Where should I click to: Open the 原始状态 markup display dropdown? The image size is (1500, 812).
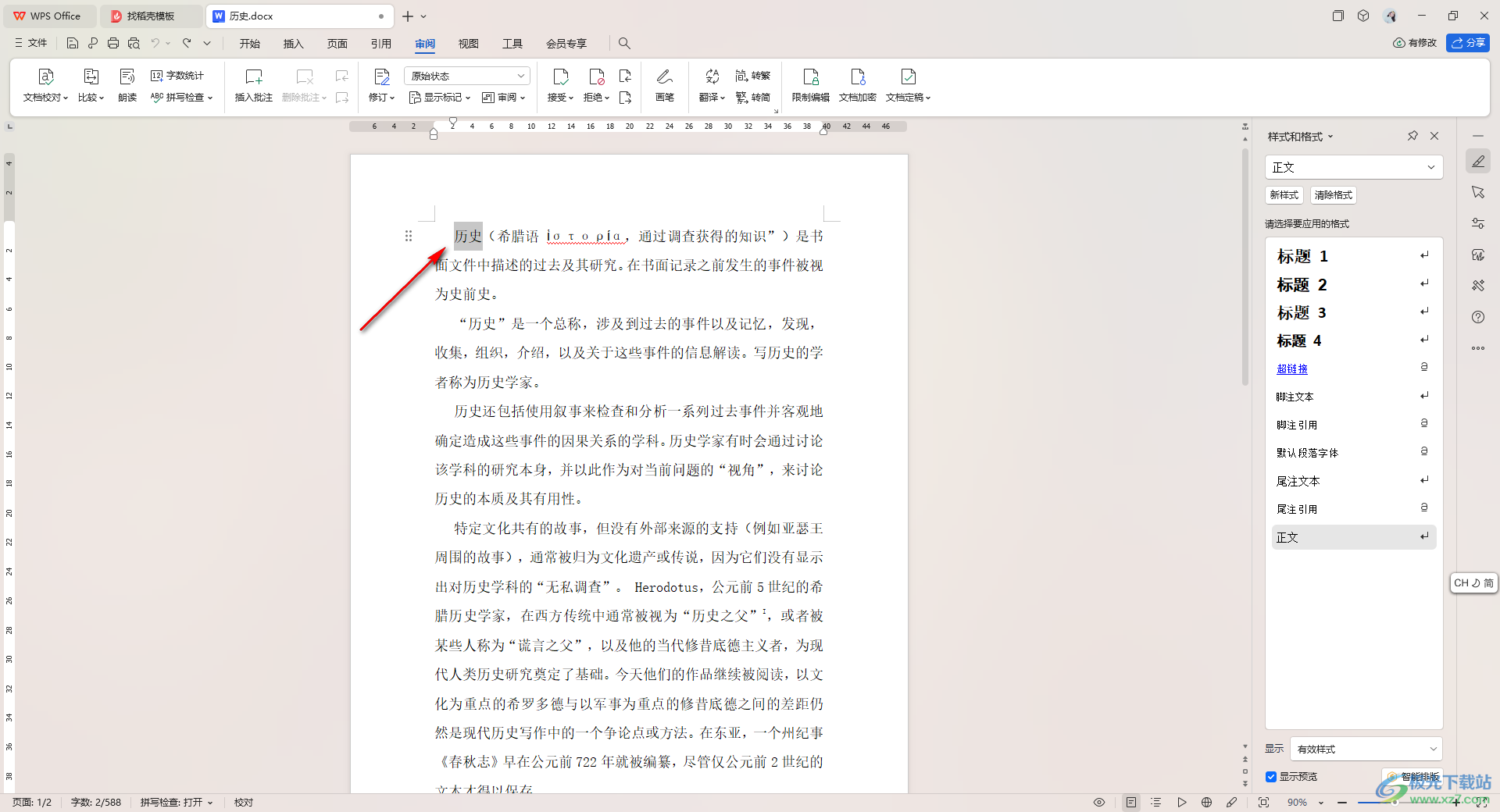(467, 76)
